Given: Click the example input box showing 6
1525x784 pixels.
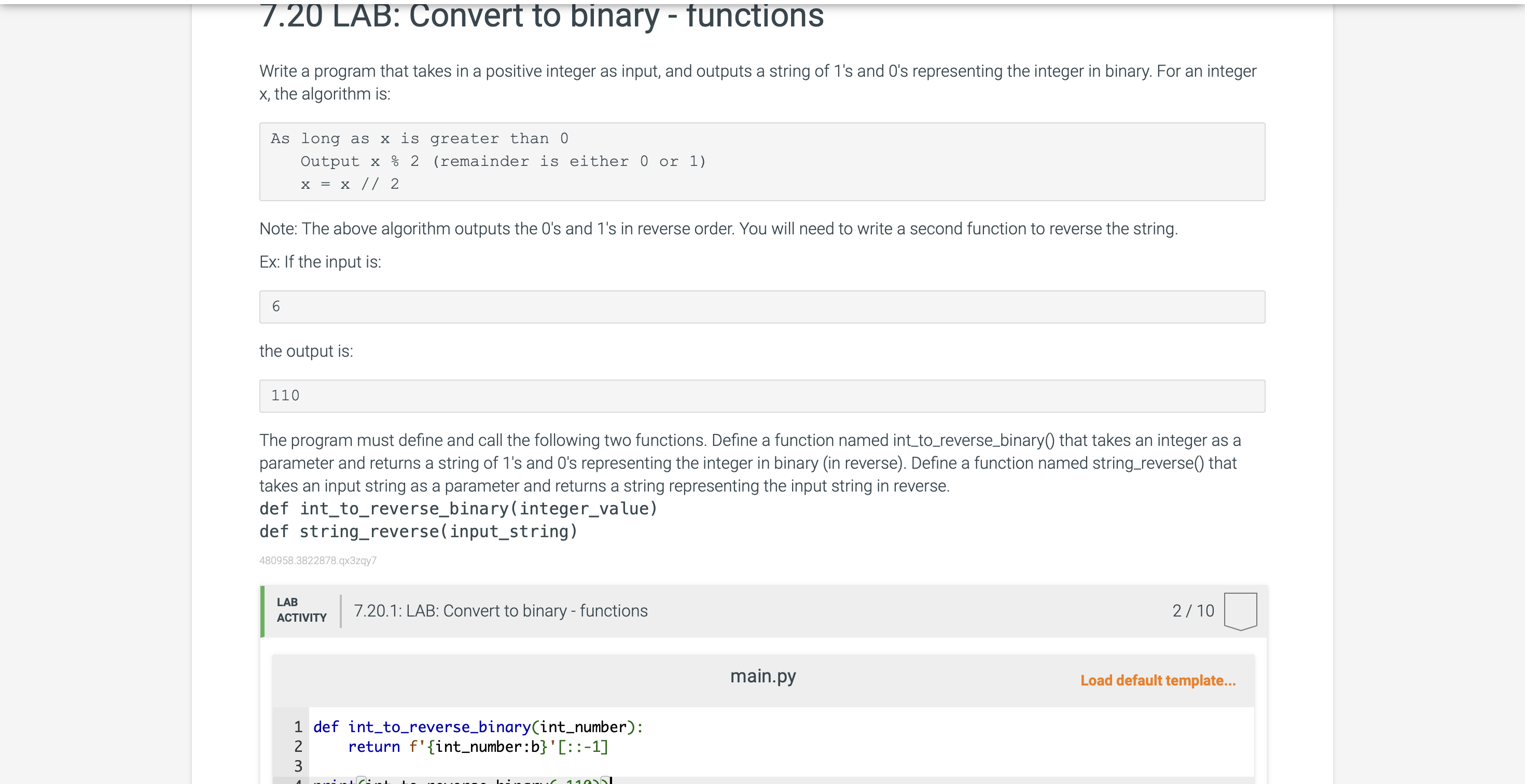Looking at the screenshot, I should tap(761, 306).
